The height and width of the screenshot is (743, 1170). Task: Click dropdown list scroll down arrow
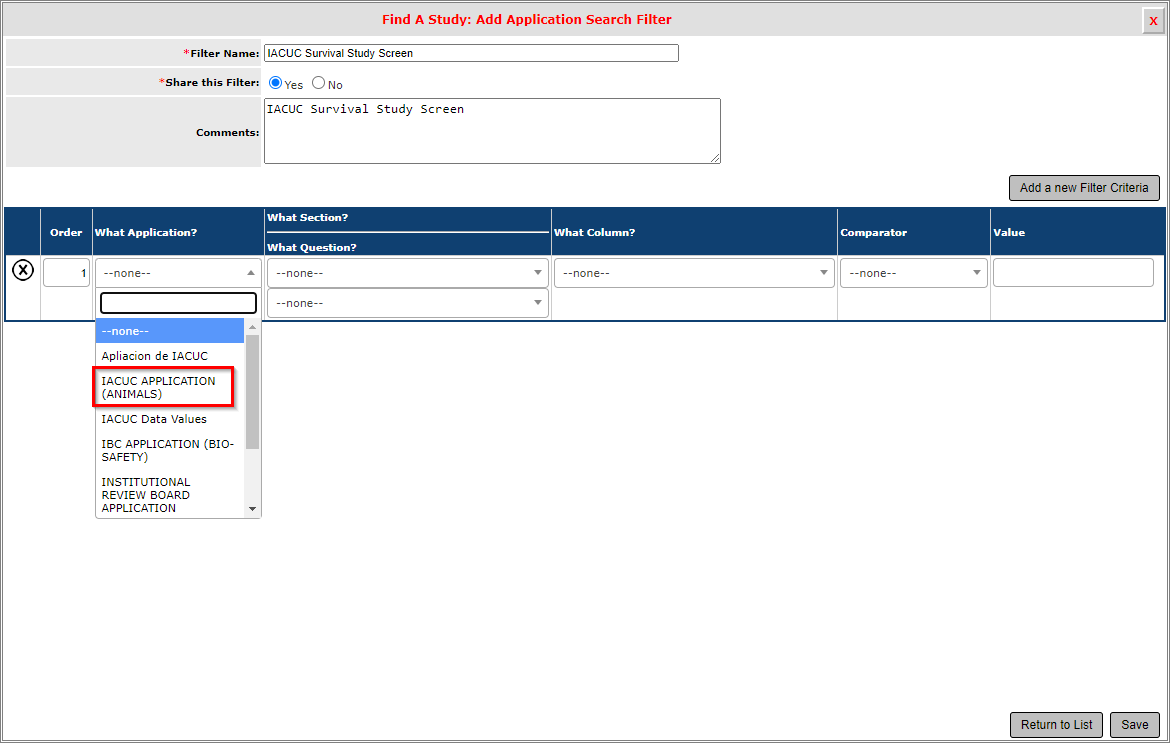(x=252, y=509)
